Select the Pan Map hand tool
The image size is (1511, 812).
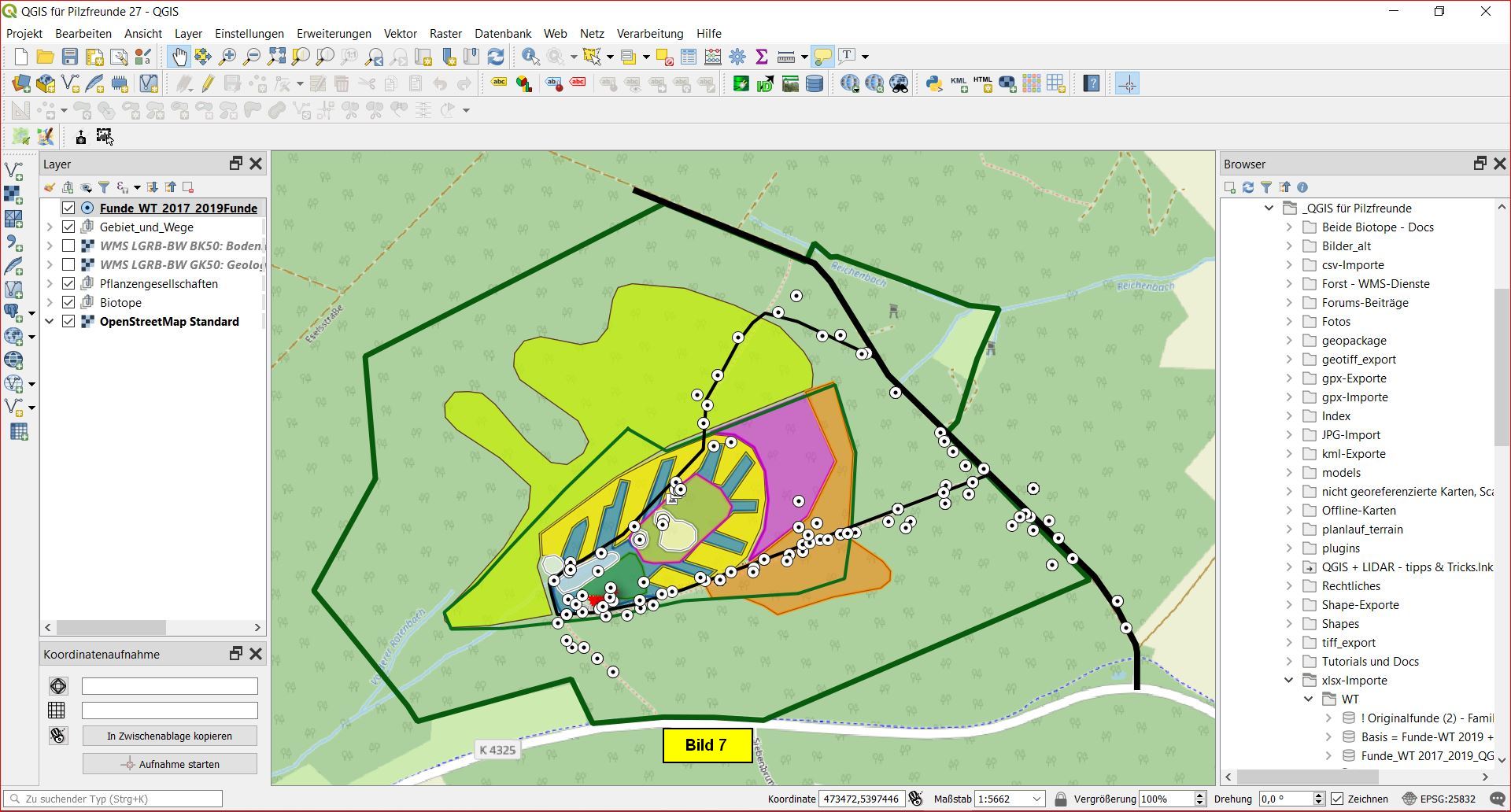click(x=179, y=57)
